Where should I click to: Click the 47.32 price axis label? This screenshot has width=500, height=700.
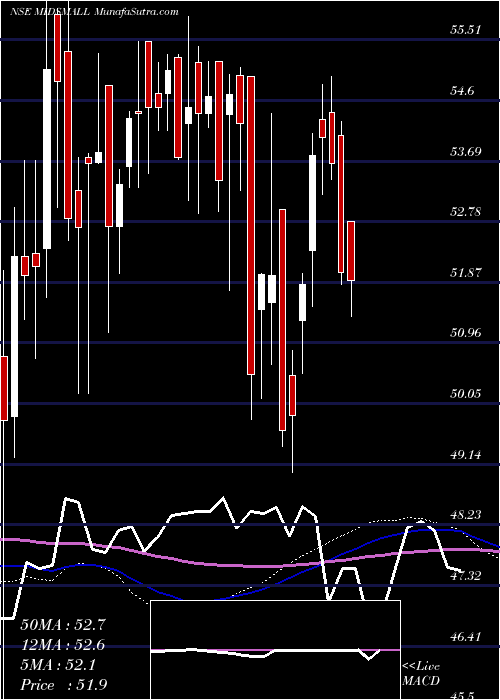(x=466, y=575)
